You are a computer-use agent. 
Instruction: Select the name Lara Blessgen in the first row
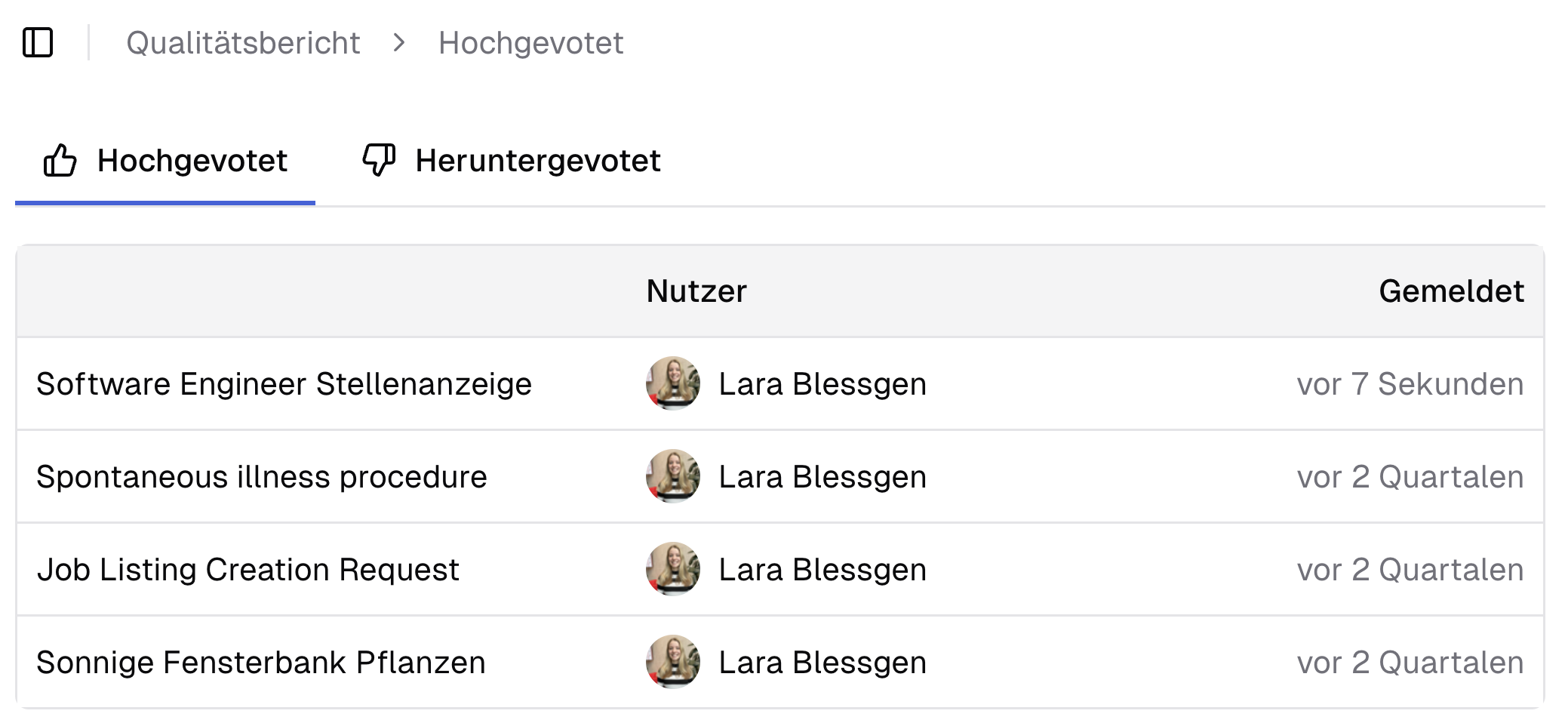click(822, 383)
